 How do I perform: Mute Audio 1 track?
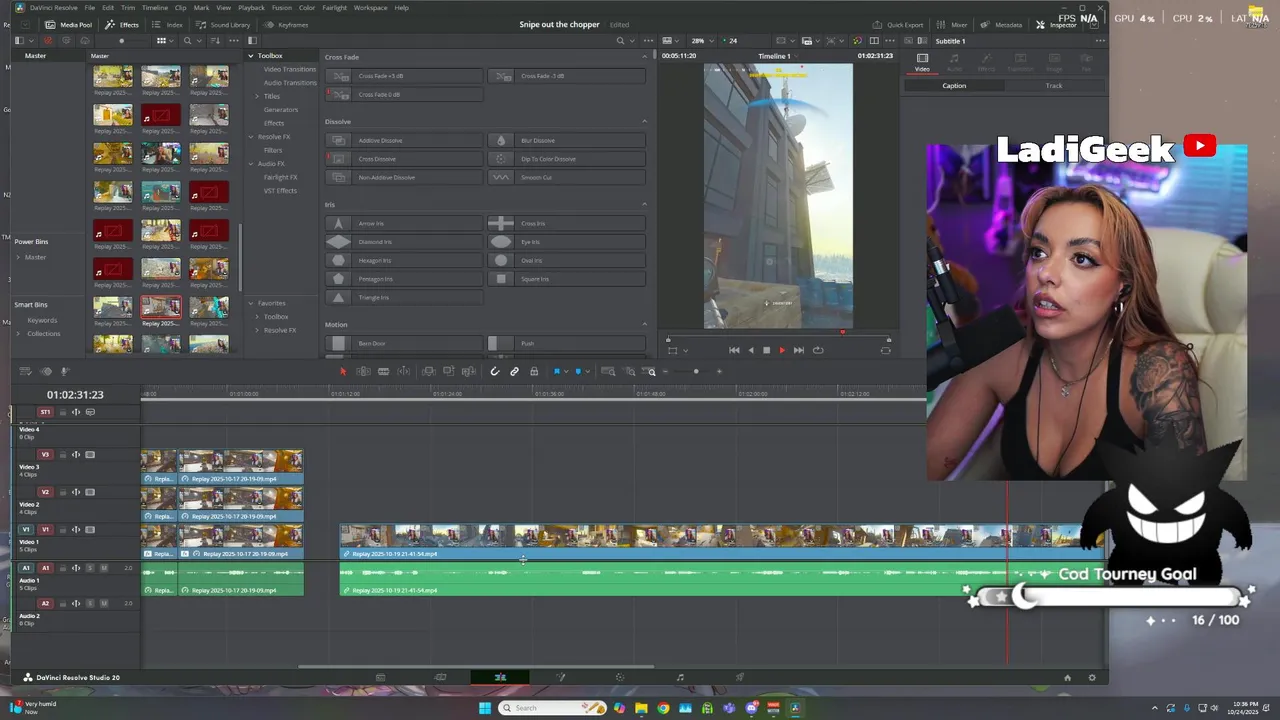(103, 568)
